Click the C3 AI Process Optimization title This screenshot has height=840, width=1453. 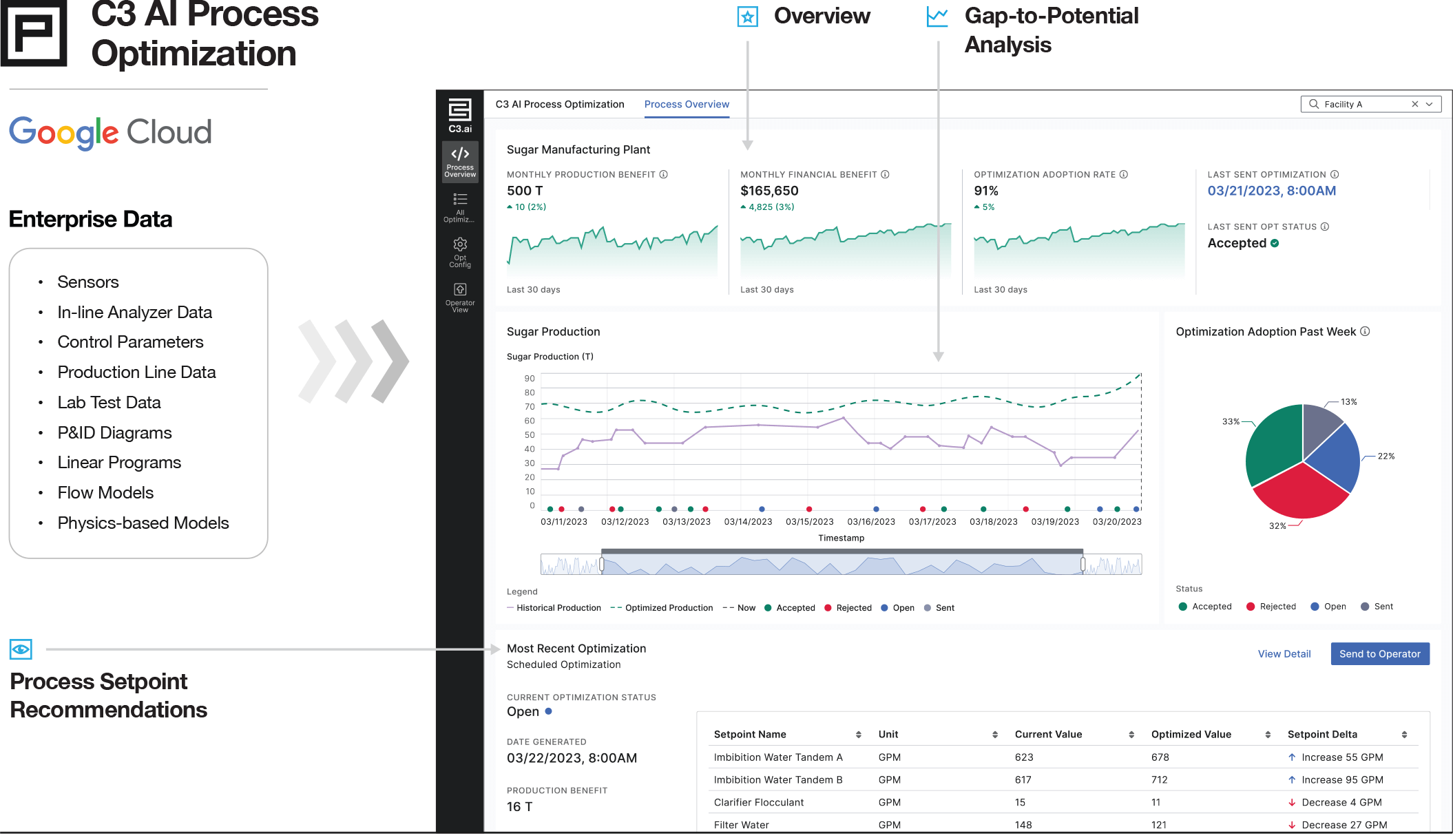[560, 104]
